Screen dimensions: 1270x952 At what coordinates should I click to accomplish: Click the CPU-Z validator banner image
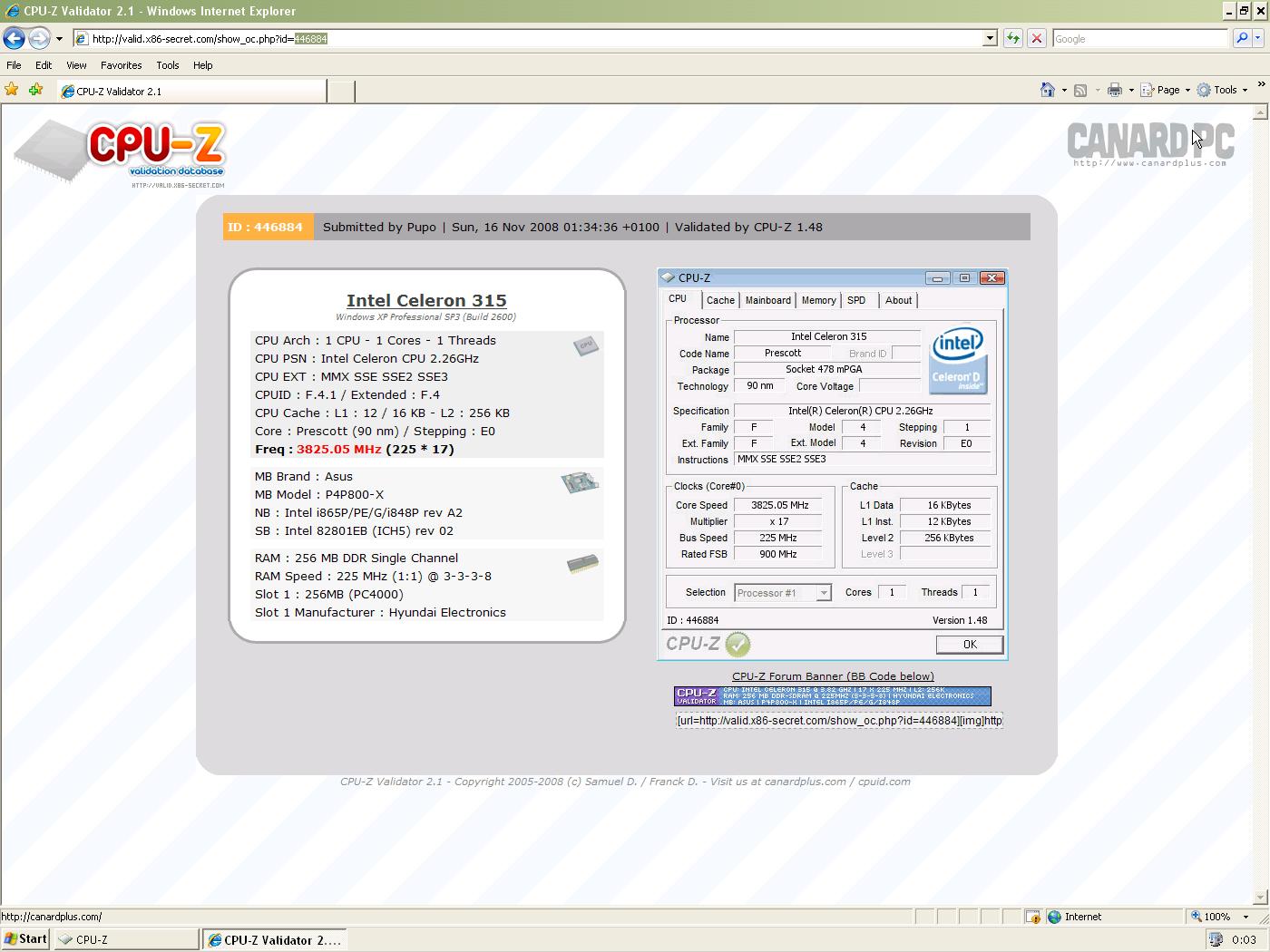pyautogui.click(x=833, y=696)
